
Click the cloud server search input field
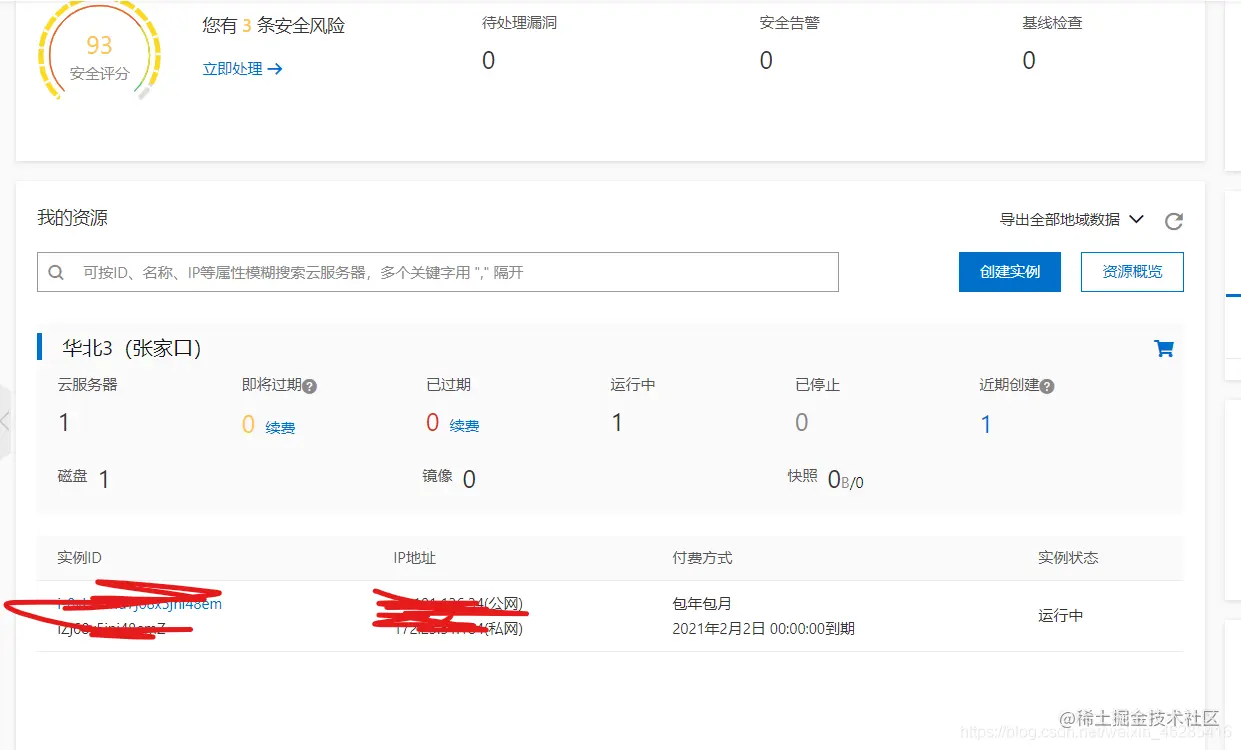(x=440, y=271)
